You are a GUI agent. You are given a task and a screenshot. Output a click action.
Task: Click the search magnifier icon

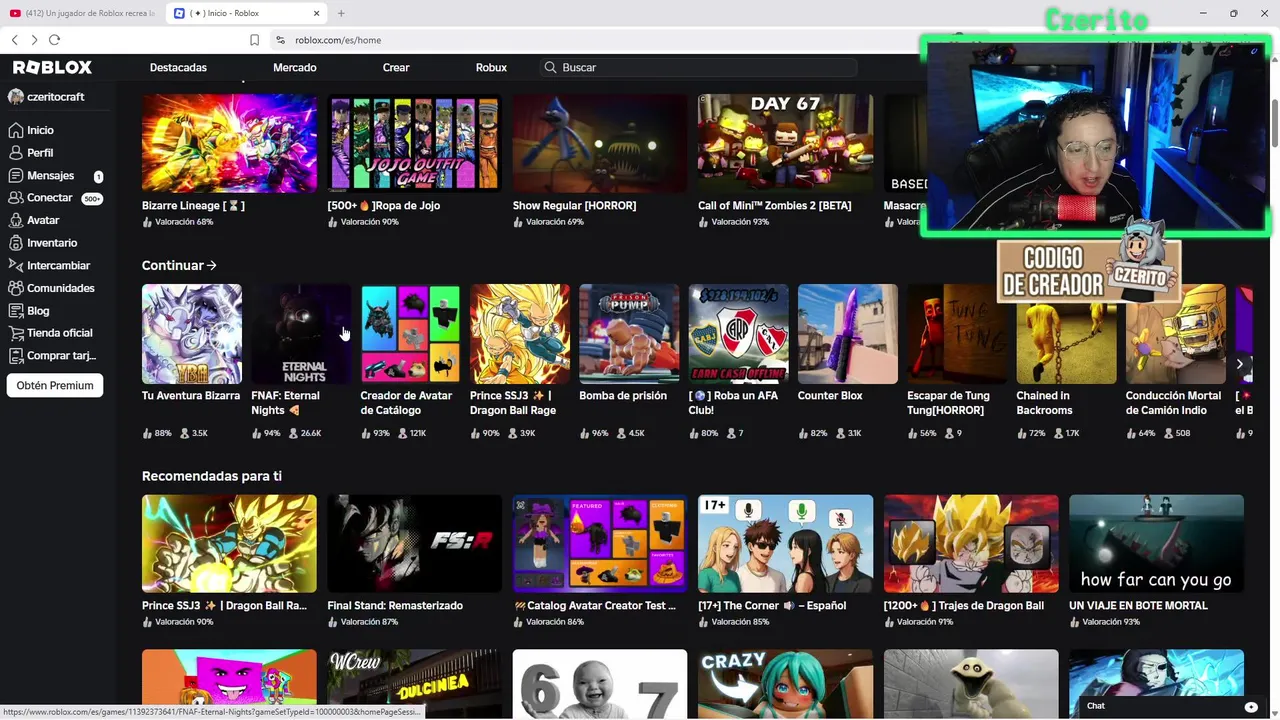(x=550, y=67)
